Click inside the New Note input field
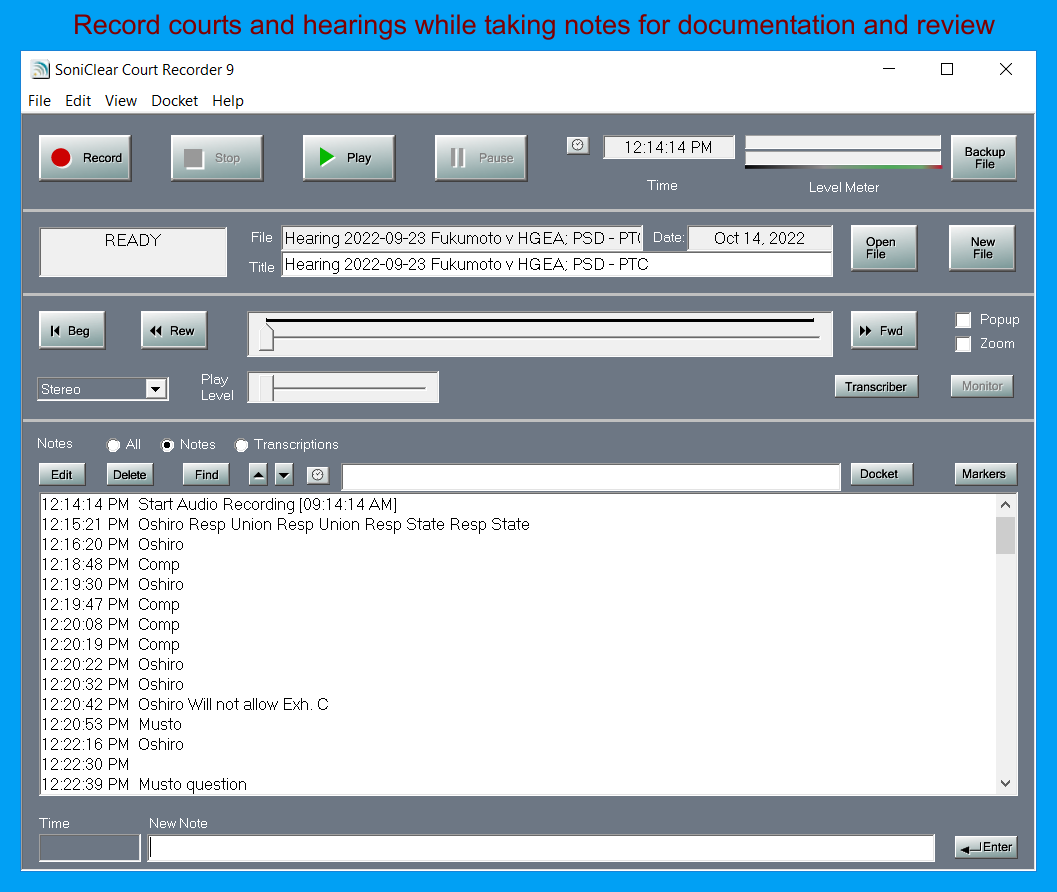This screenshot has height=892, width=1057. 540,847
